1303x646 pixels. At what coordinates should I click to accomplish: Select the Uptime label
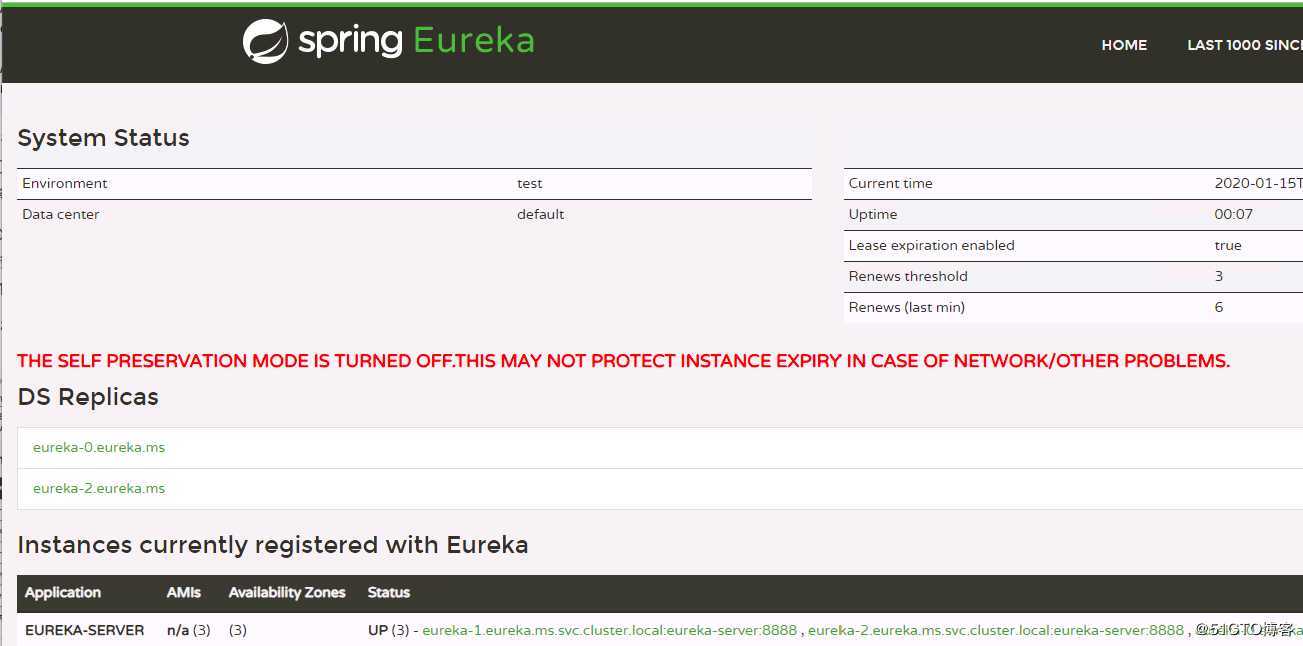pos(873,214)
